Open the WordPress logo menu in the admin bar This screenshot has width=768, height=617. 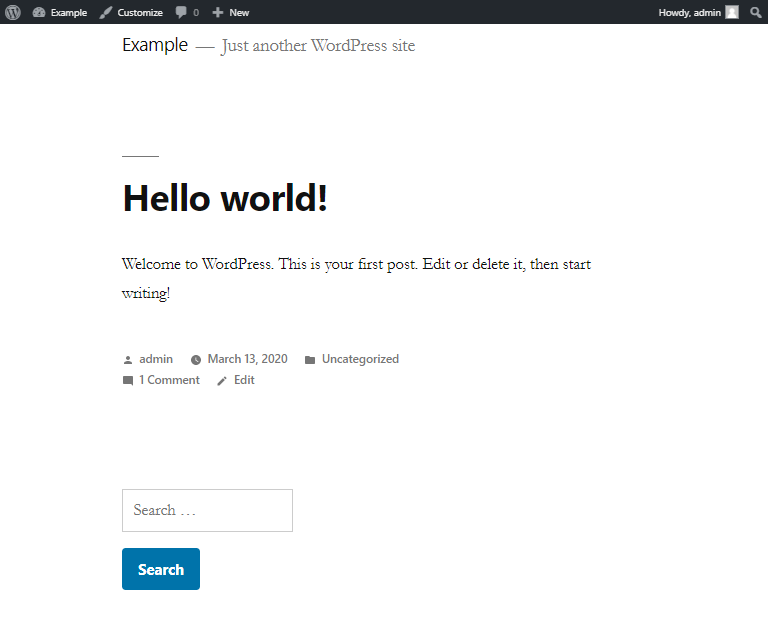coord(13,12)
